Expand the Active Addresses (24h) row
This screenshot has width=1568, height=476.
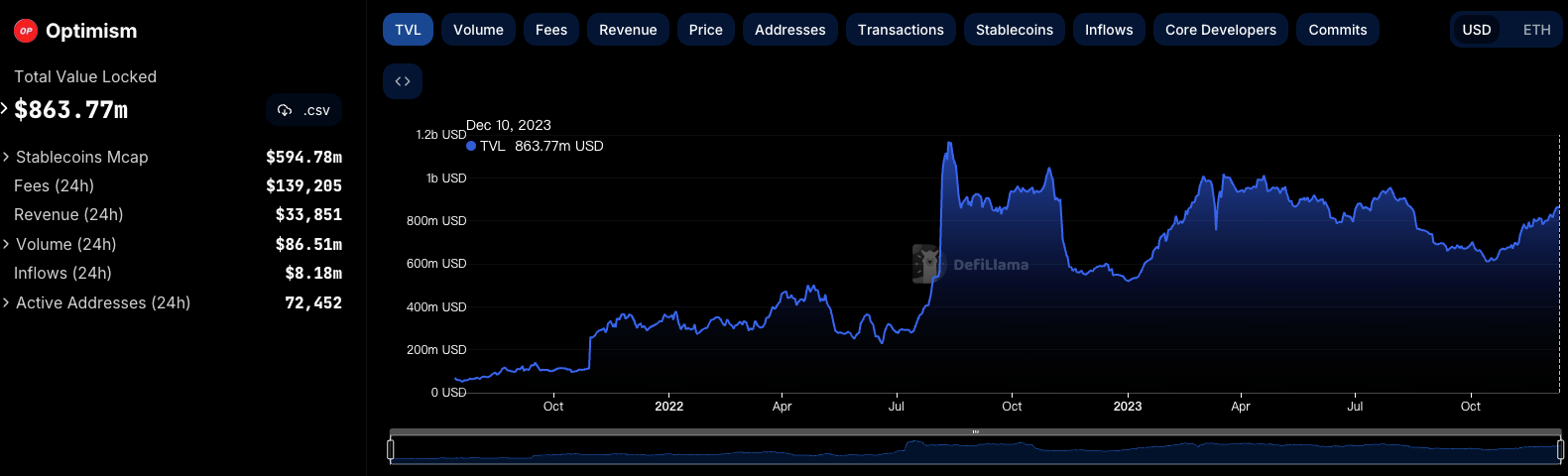click(7, 302)
